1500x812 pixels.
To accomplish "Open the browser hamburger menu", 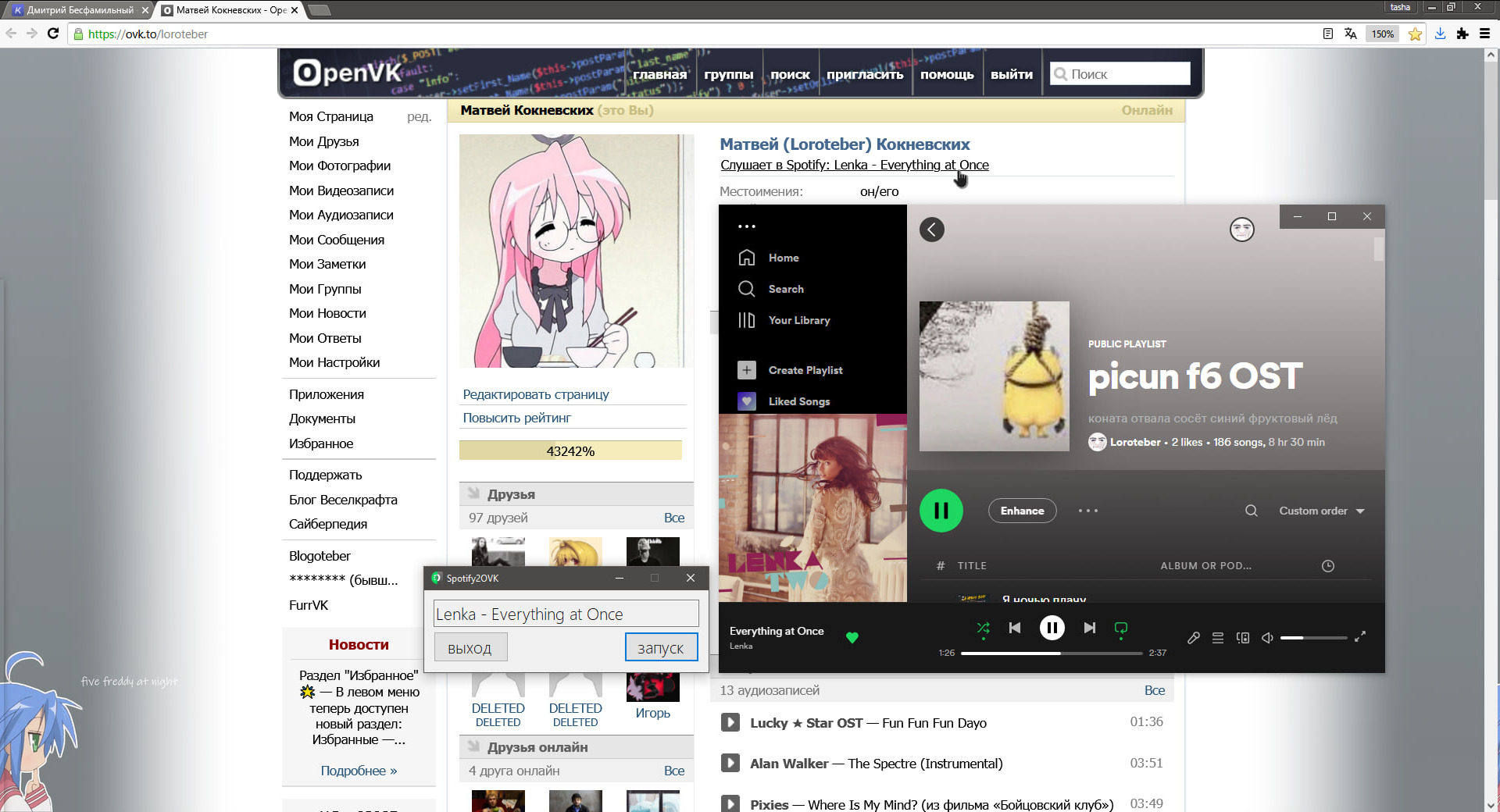I will [1485, 34].
